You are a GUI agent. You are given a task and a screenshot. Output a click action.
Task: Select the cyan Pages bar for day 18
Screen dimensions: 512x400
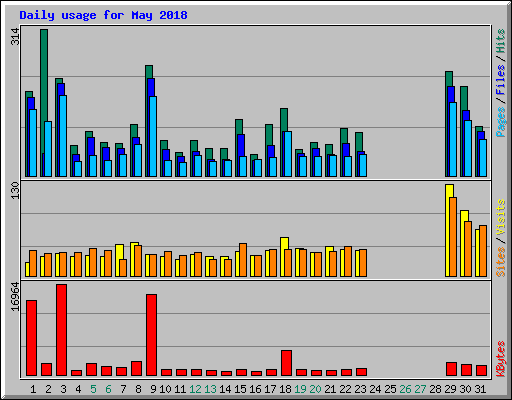click(x=288, y=154)
